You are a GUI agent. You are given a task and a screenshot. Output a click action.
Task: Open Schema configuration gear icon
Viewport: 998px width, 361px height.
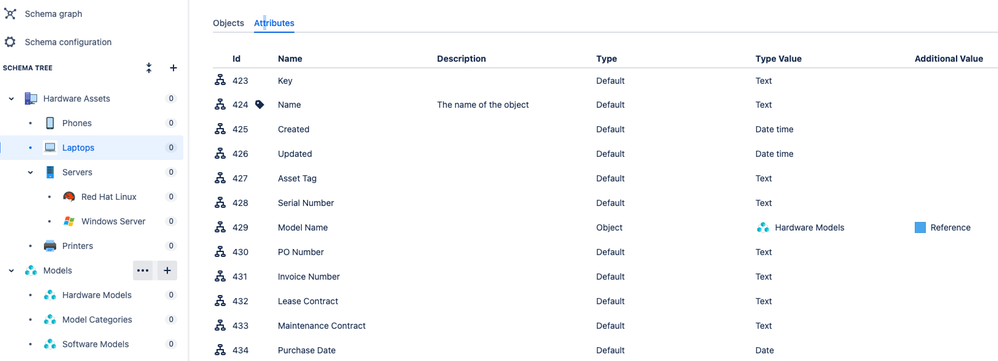(x=10, y=42)
